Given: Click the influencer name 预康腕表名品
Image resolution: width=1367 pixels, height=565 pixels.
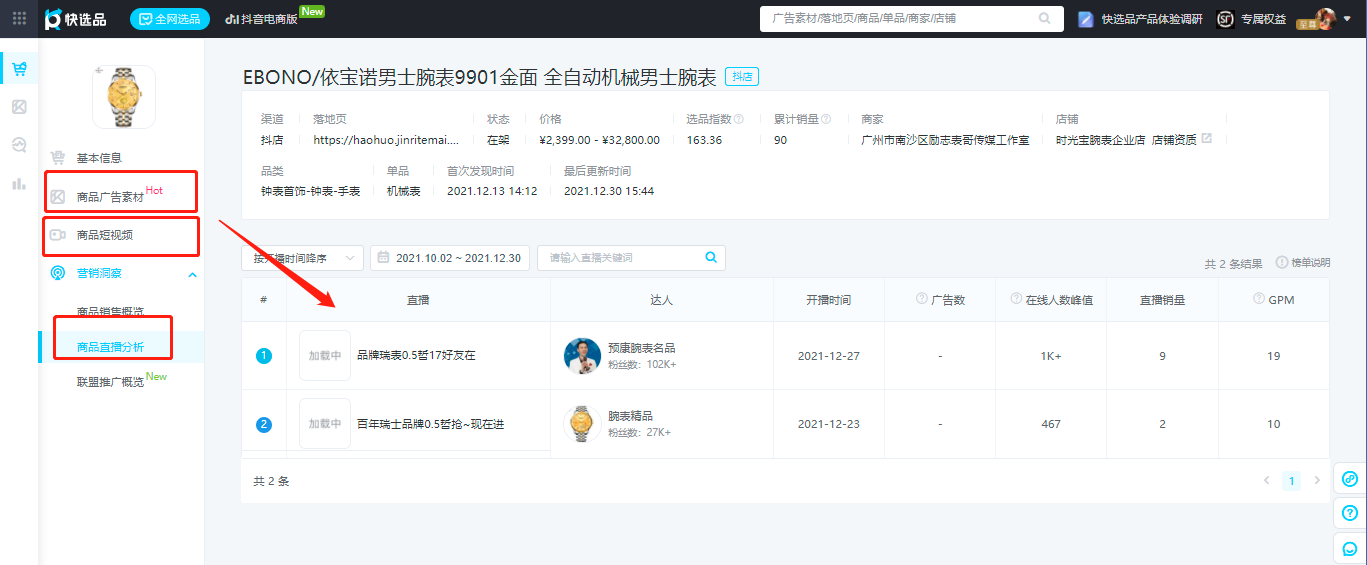Looking at the screenshot, I should point(641,348).
